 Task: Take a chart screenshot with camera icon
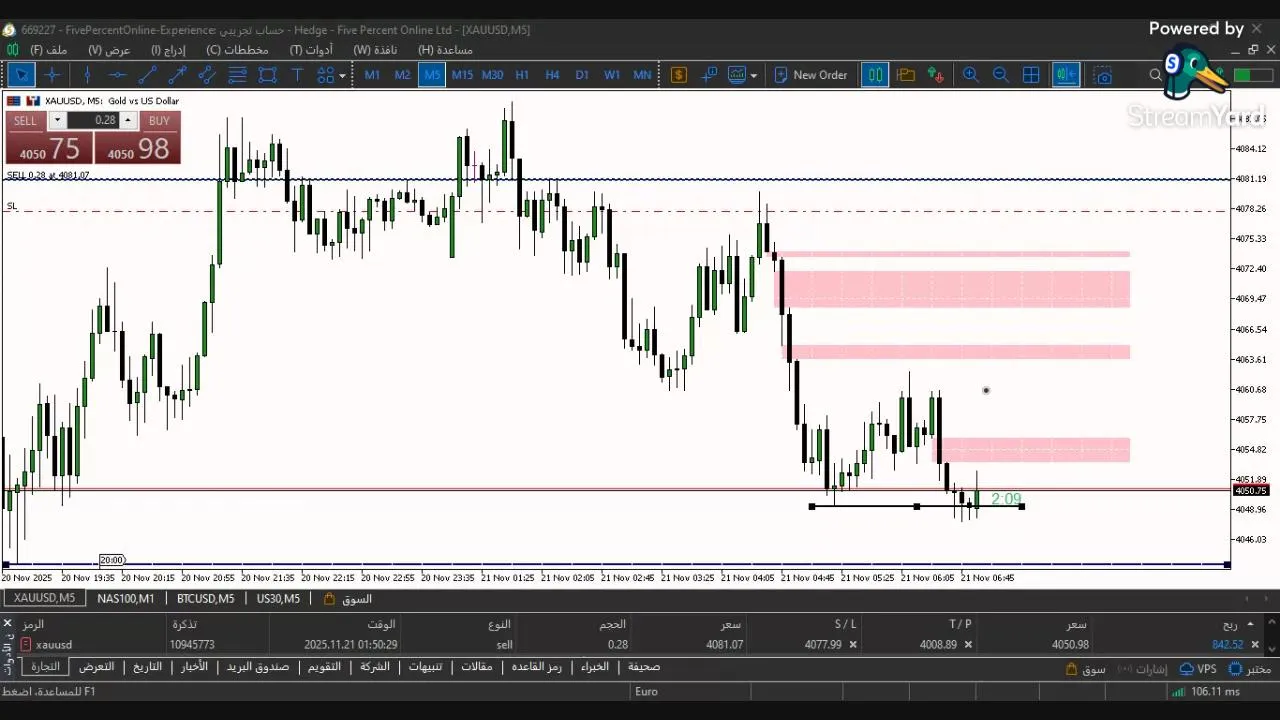tap(1102, 75)
